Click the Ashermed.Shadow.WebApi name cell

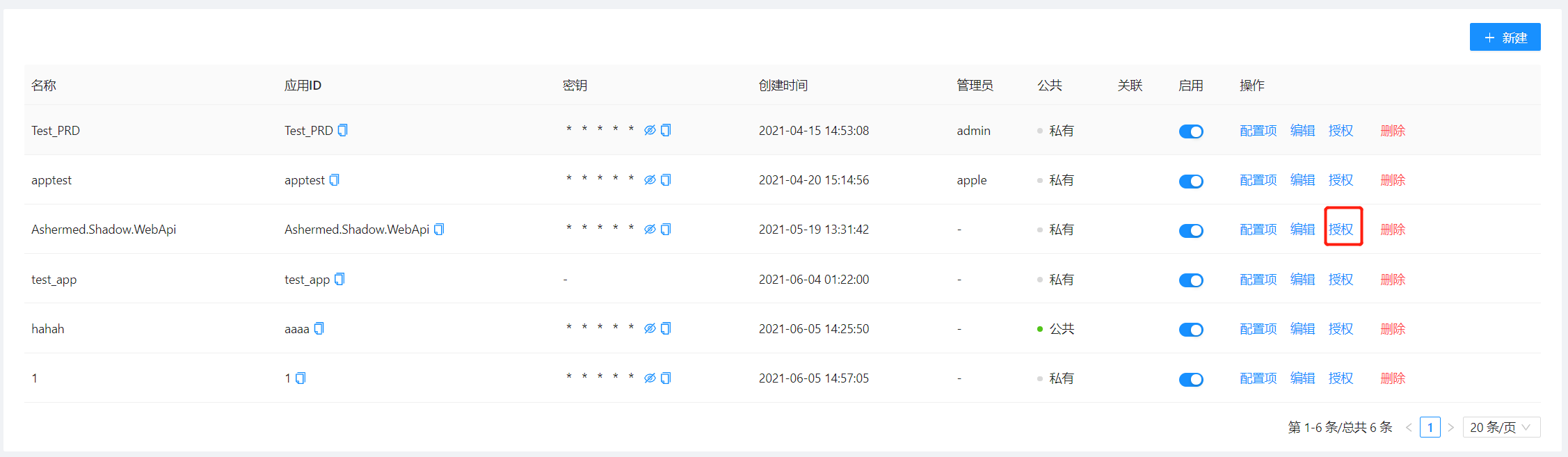(104, 229)
